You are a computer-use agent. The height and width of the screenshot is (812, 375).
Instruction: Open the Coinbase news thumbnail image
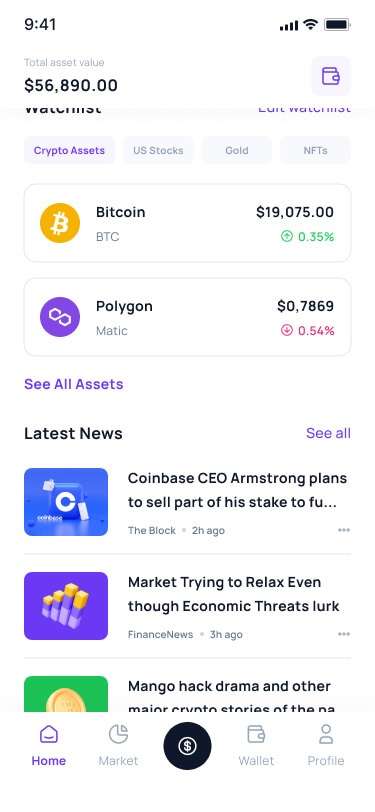pos(66,502)
